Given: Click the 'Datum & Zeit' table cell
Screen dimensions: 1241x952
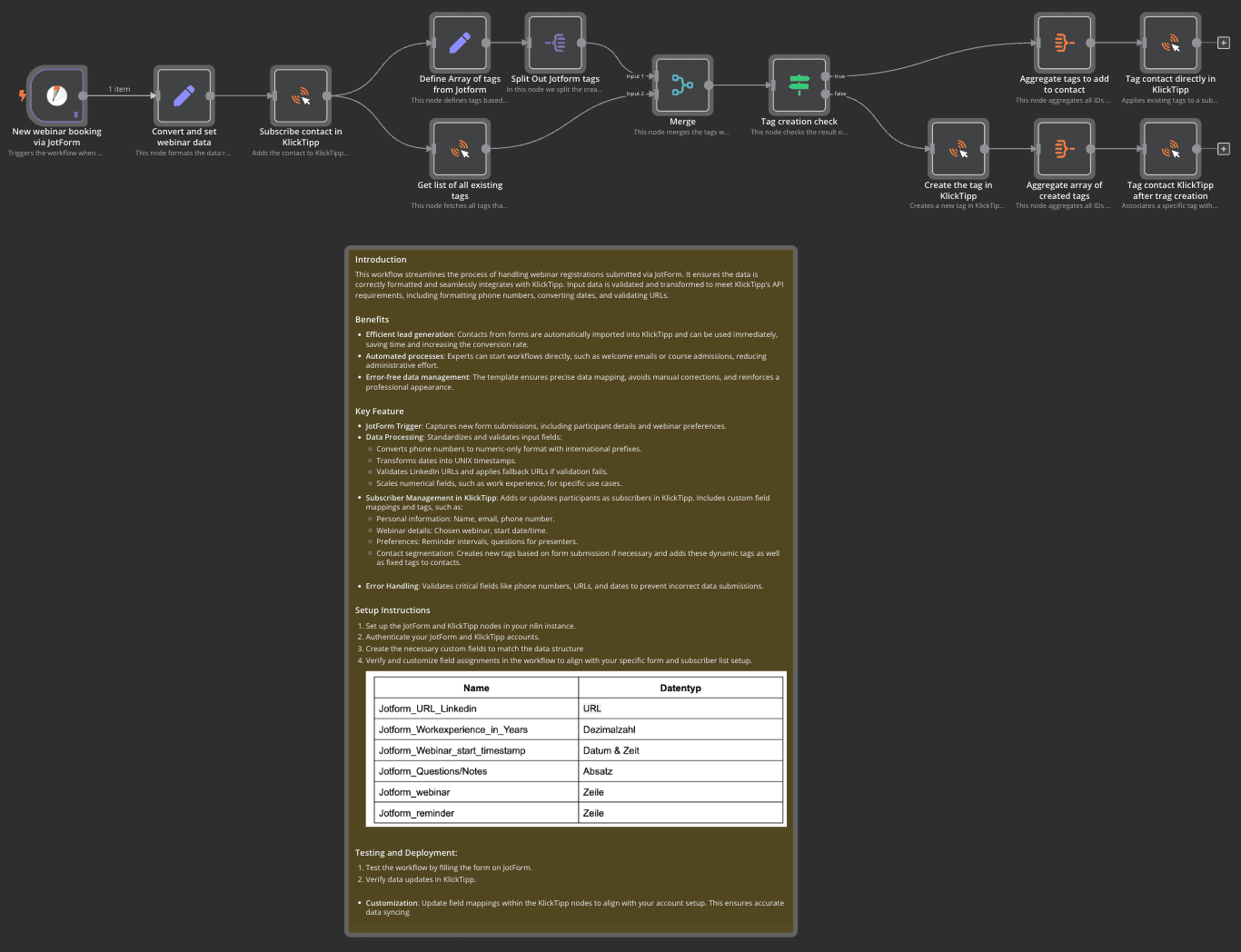Looking at the screenshot, I should click(x=680, y=750).
